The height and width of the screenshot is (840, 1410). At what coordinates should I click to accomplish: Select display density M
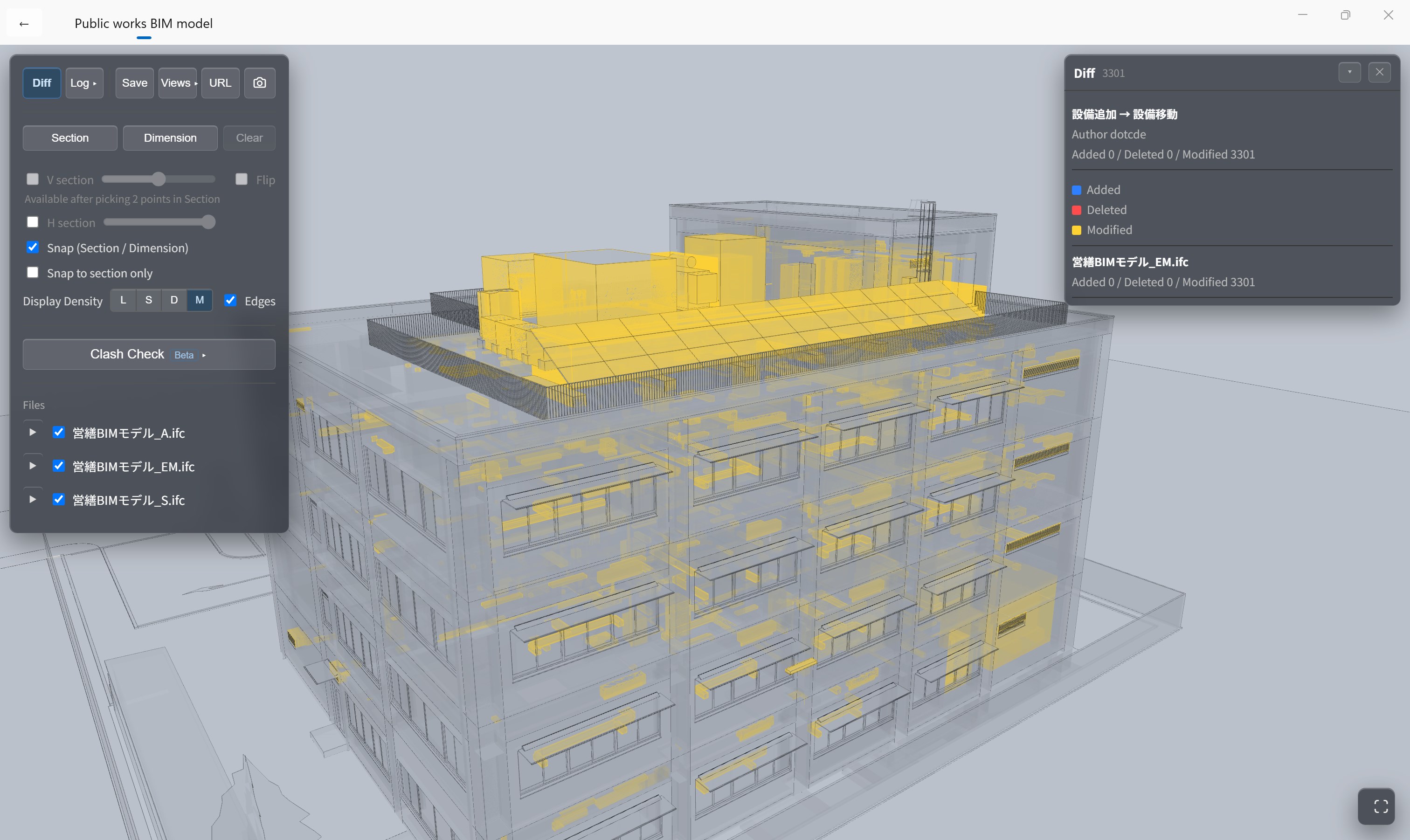click(x=200, y=300)
